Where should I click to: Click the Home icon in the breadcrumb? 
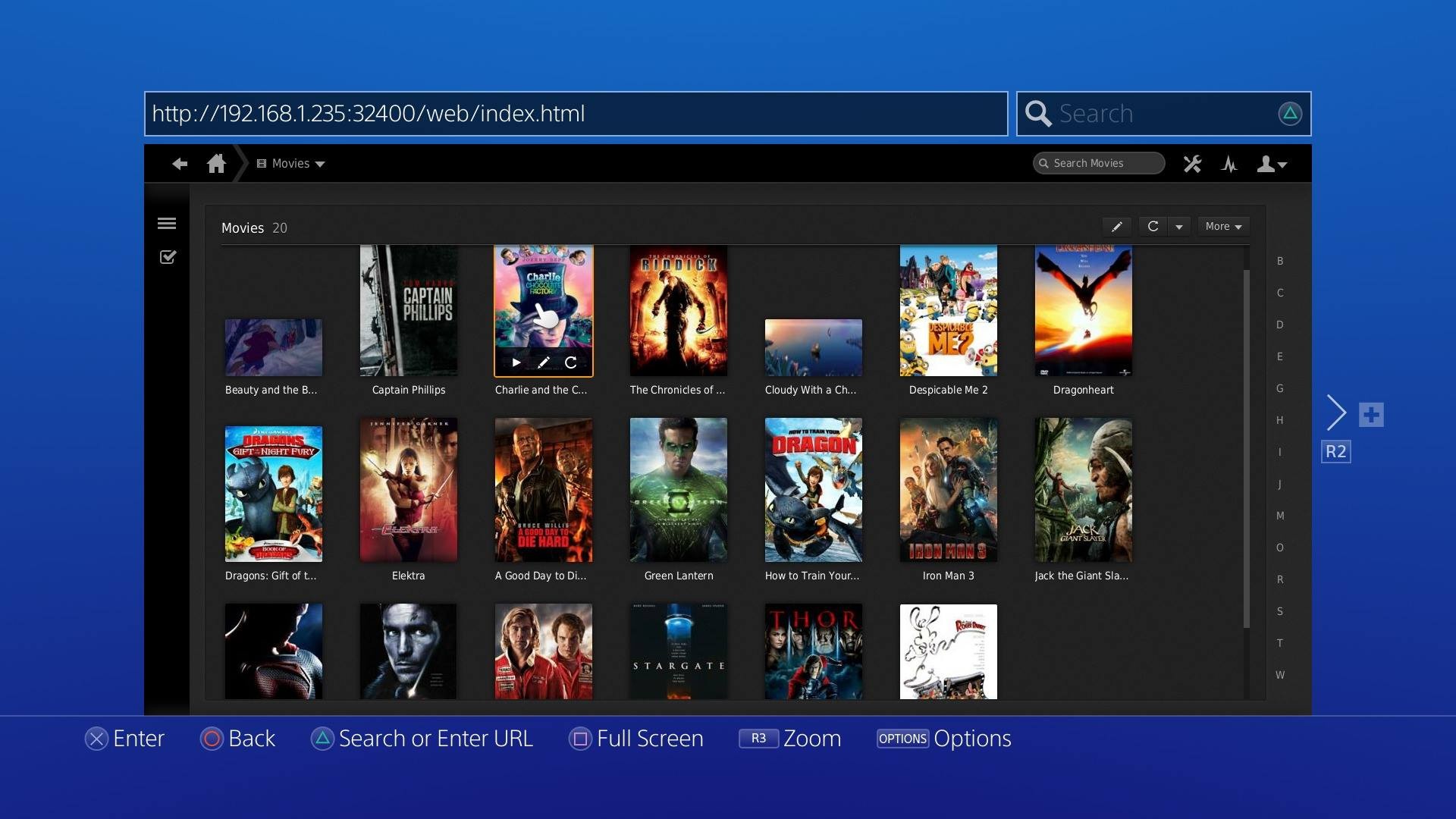(216, 163)
